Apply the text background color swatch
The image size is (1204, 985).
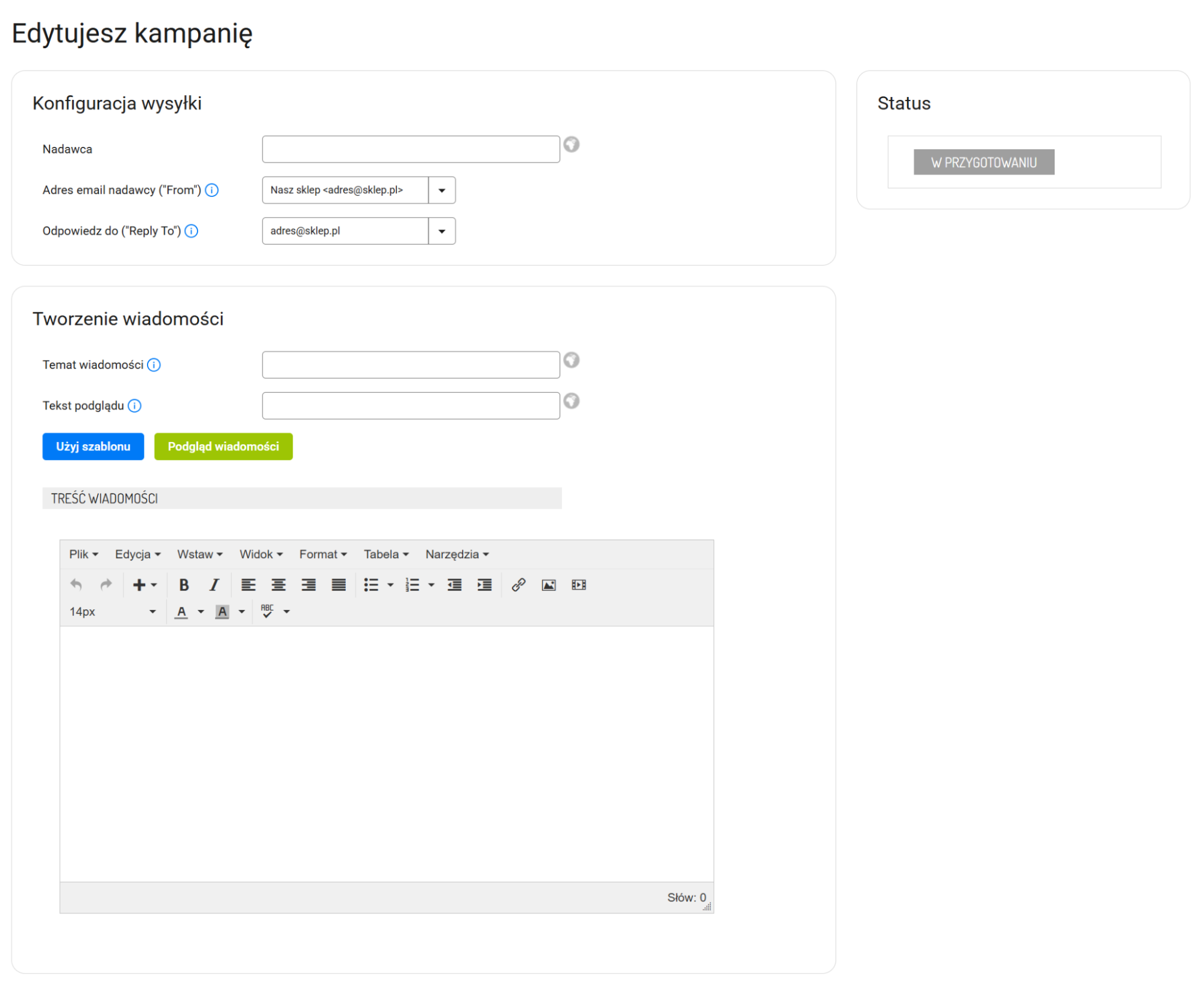click(x=222, y=612)
